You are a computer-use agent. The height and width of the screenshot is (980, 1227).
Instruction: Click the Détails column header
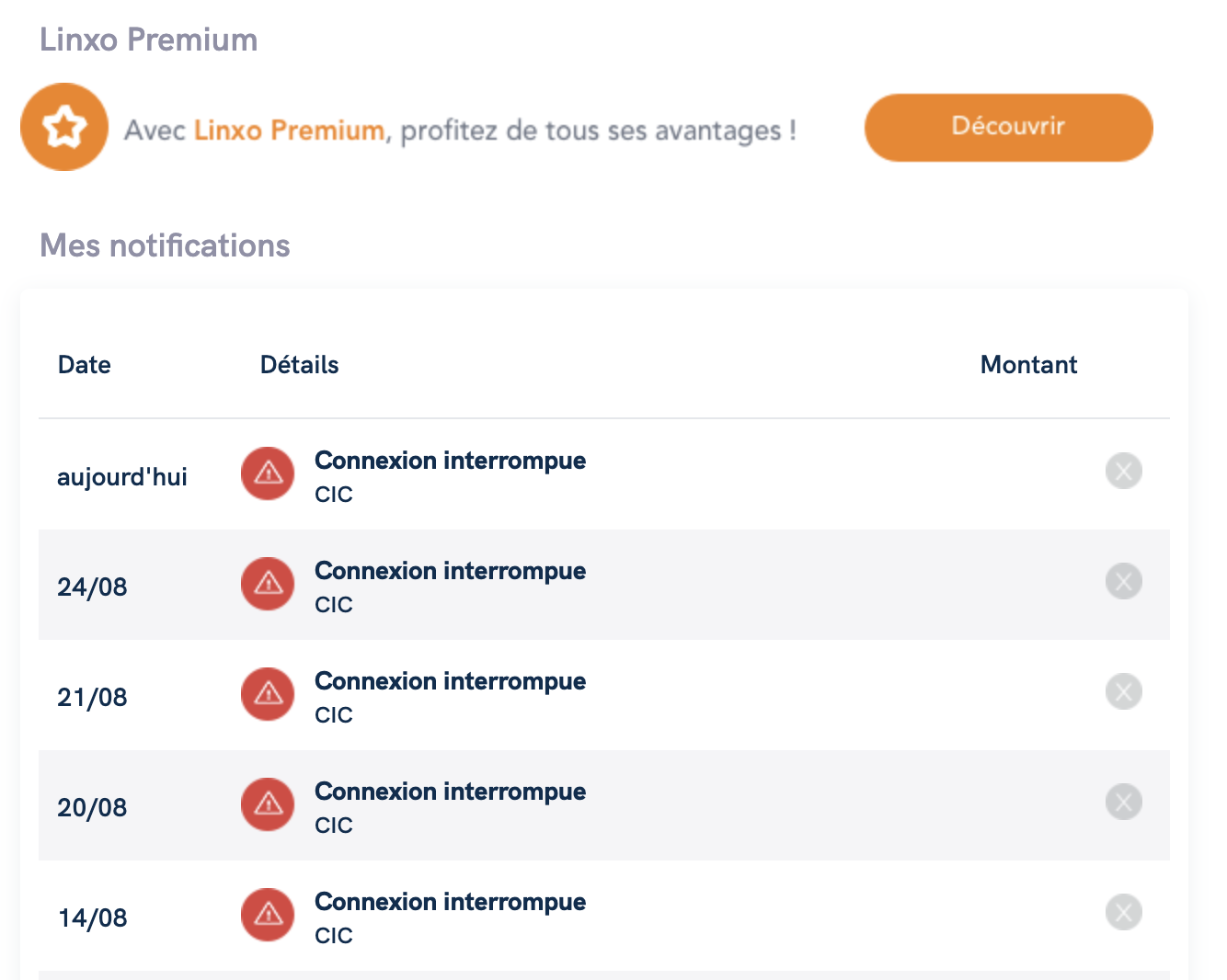coord(300,365)
